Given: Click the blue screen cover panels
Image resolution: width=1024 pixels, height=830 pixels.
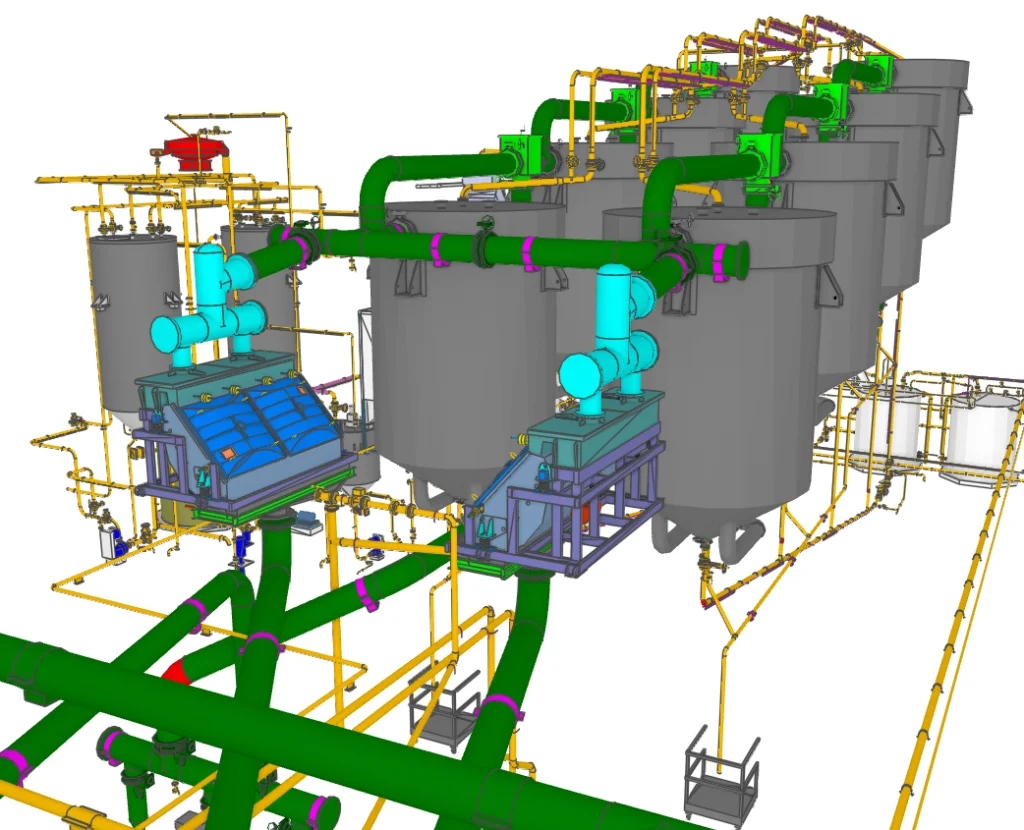Looking at the screenshot, I should (x=250, y=419).
